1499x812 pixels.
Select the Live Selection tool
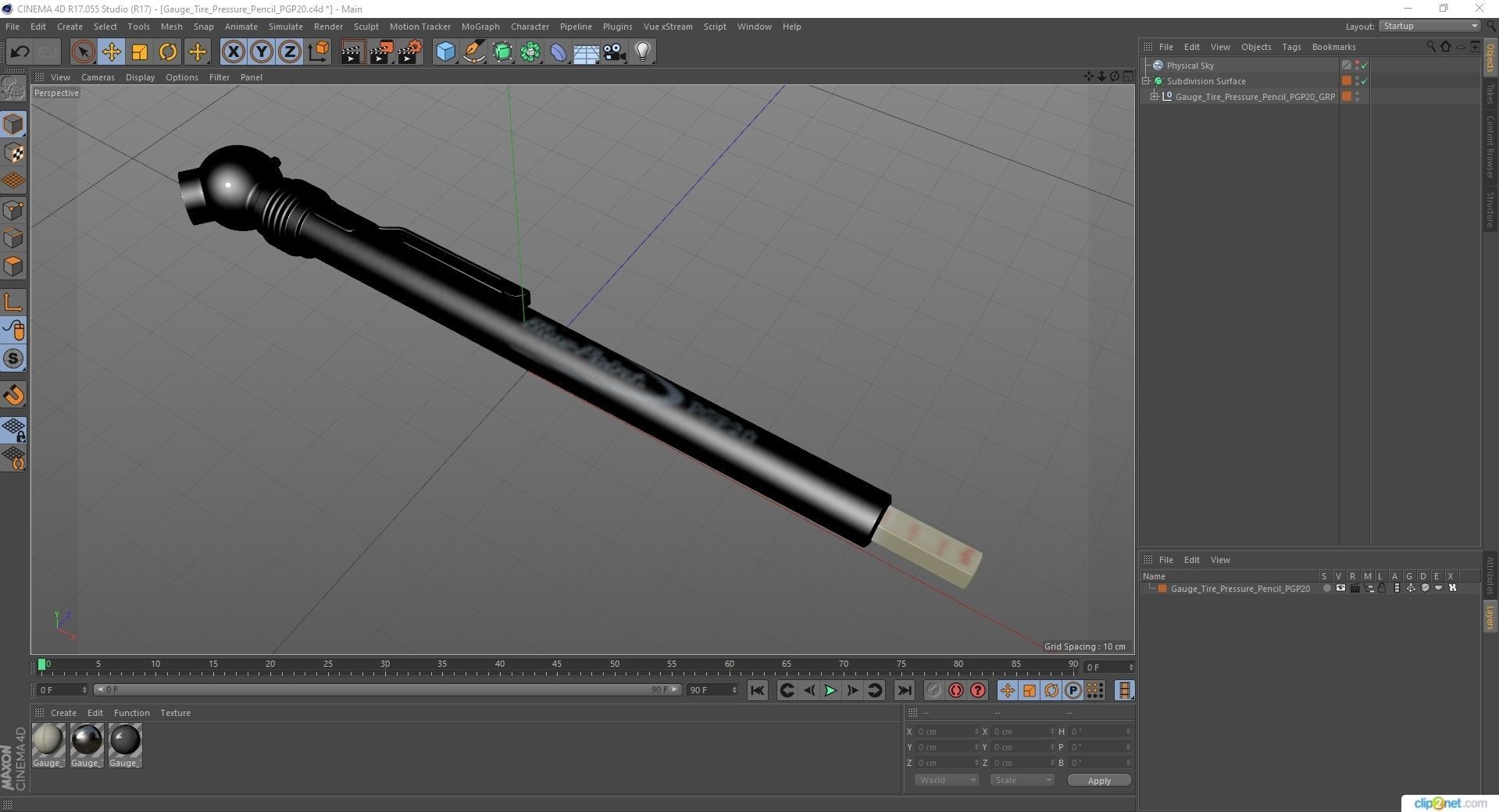click(83, 52)
